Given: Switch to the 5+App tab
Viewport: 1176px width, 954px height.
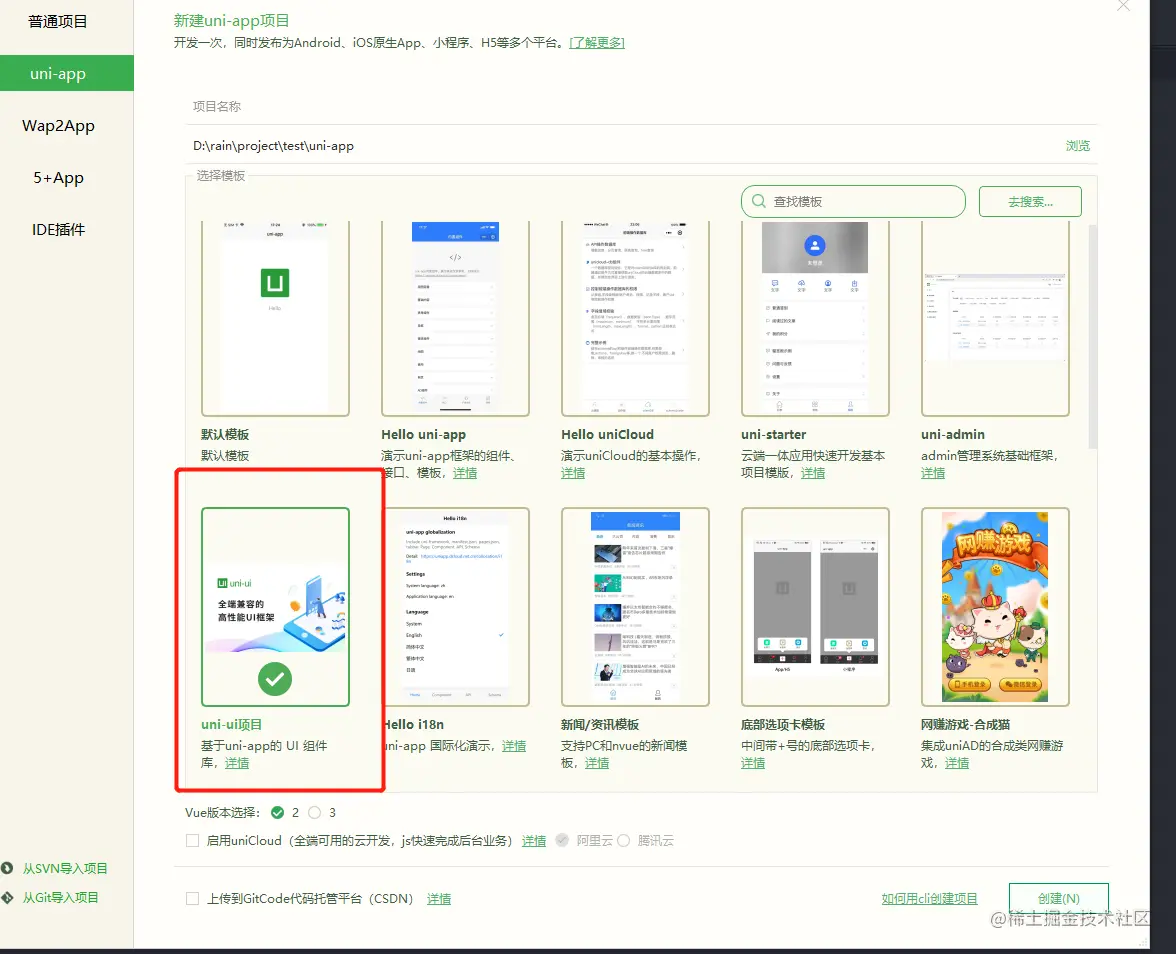Looking at the screenshot, I should tap(58, 178).
